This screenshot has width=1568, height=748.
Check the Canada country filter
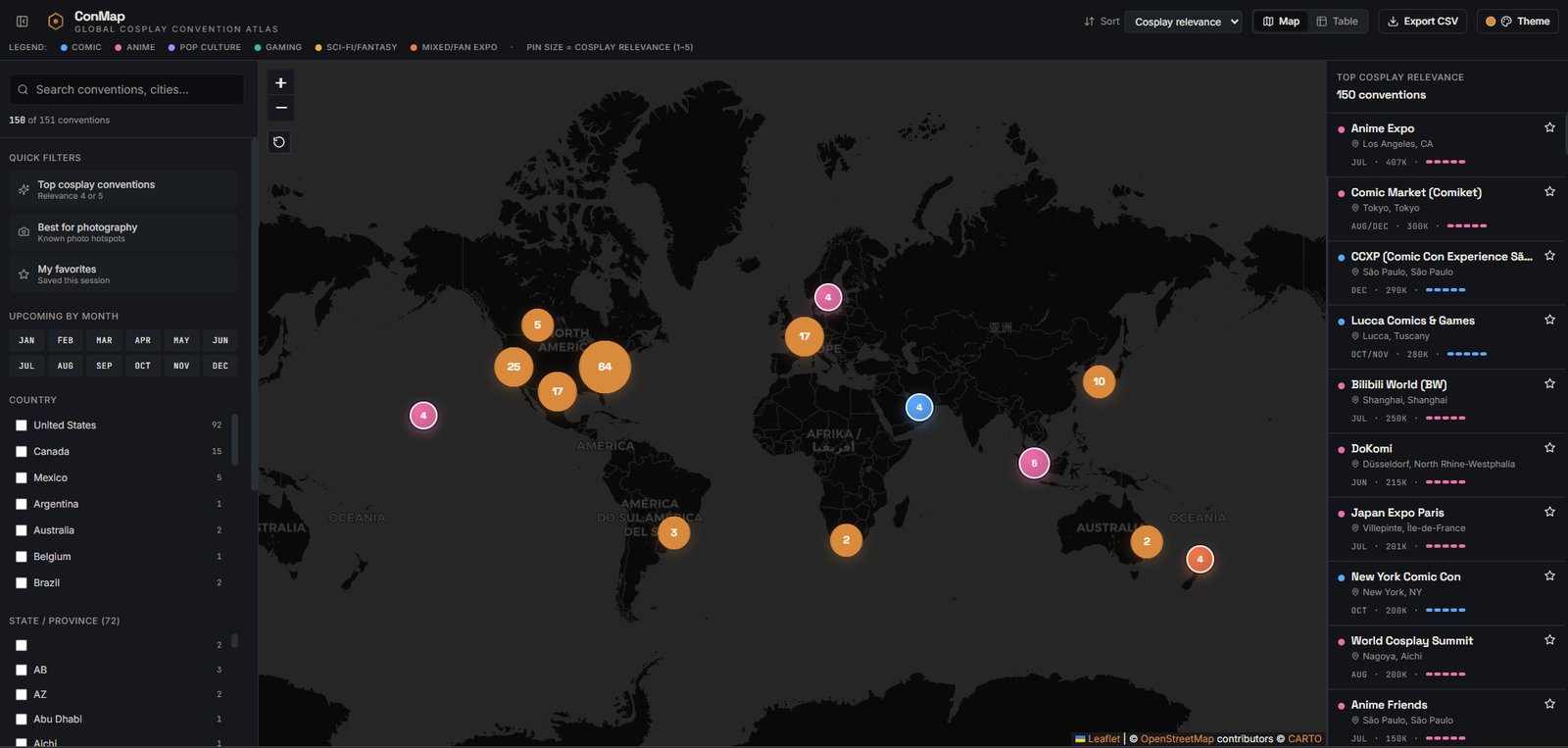(22, 452)
